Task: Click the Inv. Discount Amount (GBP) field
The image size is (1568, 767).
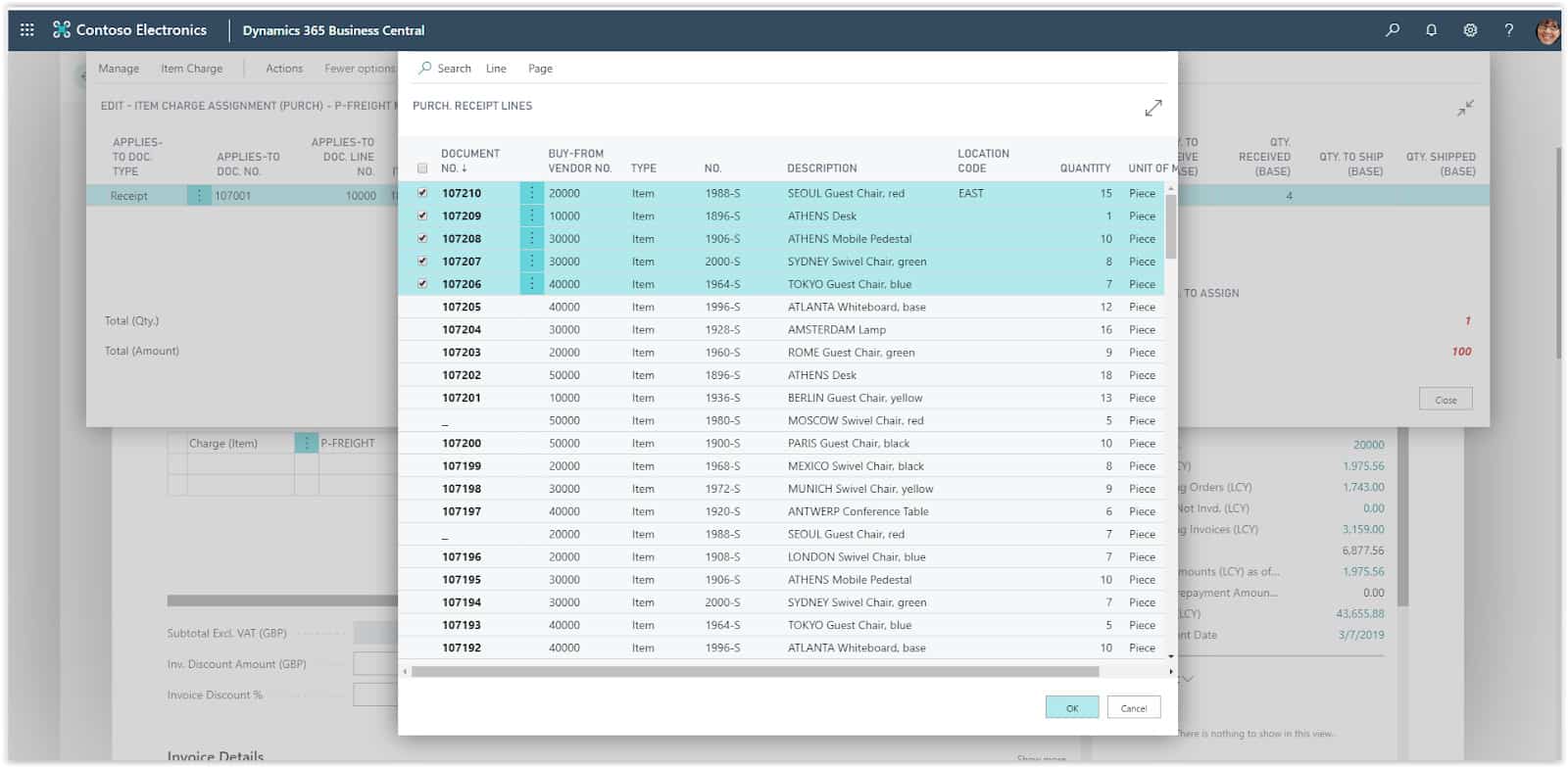Action: [375, 664]
